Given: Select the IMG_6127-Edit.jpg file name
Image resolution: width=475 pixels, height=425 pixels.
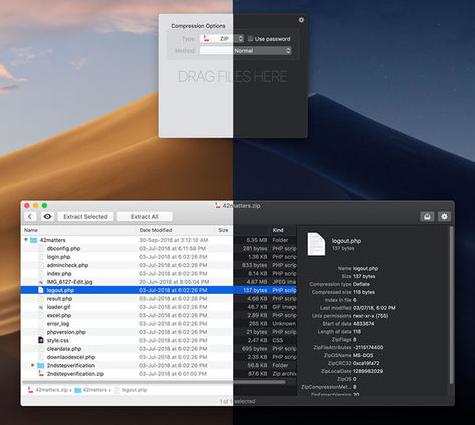Looking at the screenshot, I should point(69,282).
